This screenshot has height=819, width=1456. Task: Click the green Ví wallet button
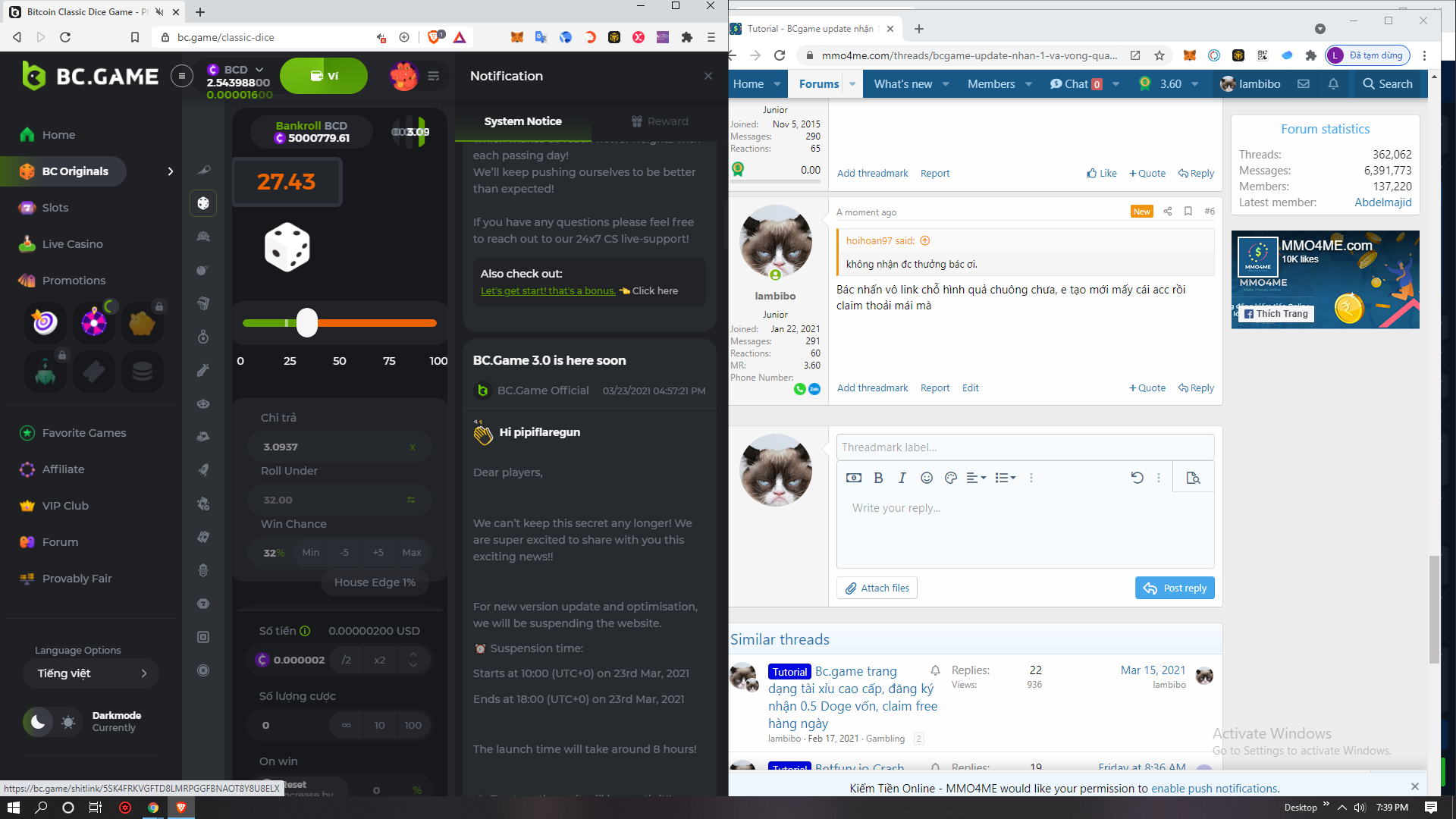point(324,76)
